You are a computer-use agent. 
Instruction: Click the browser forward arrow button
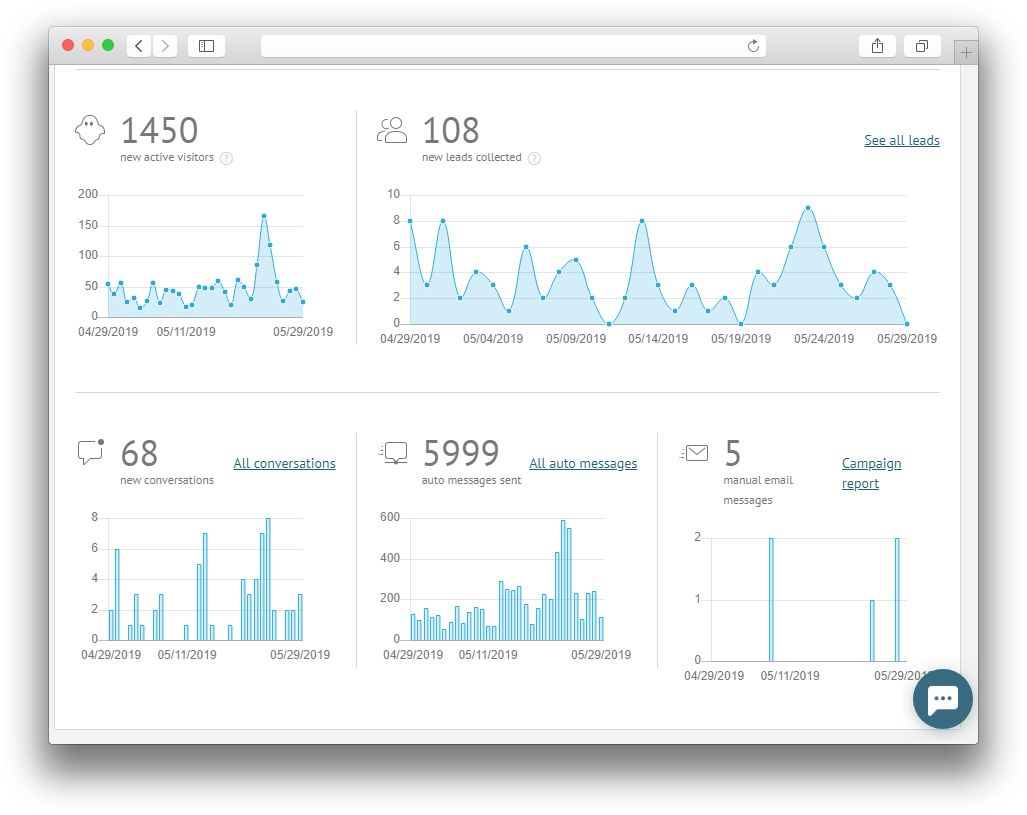pos(165,46)
